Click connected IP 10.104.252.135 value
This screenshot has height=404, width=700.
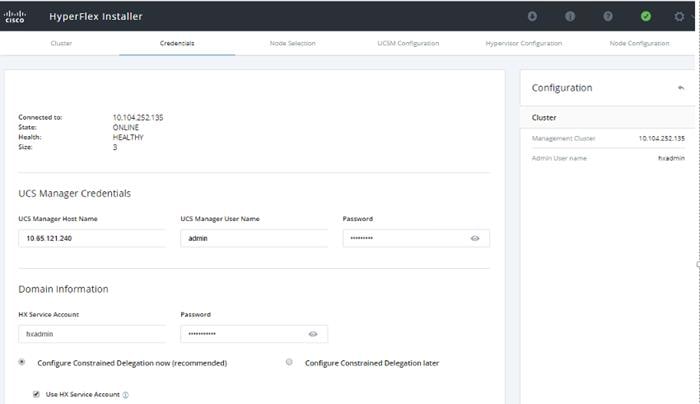click(138, 117)
